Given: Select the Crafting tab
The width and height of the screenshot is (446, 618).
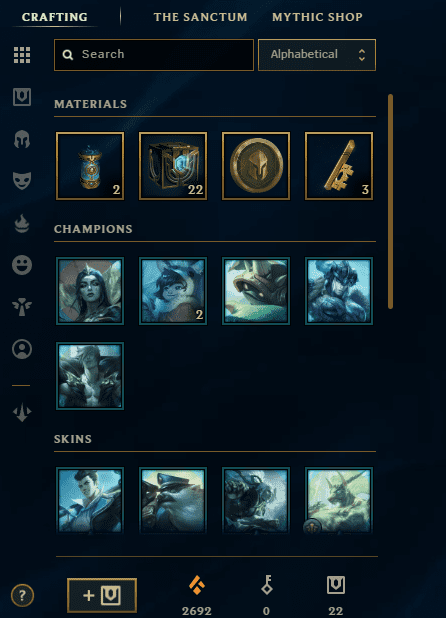Looking at the screenshot, I should tap(55, 17).
